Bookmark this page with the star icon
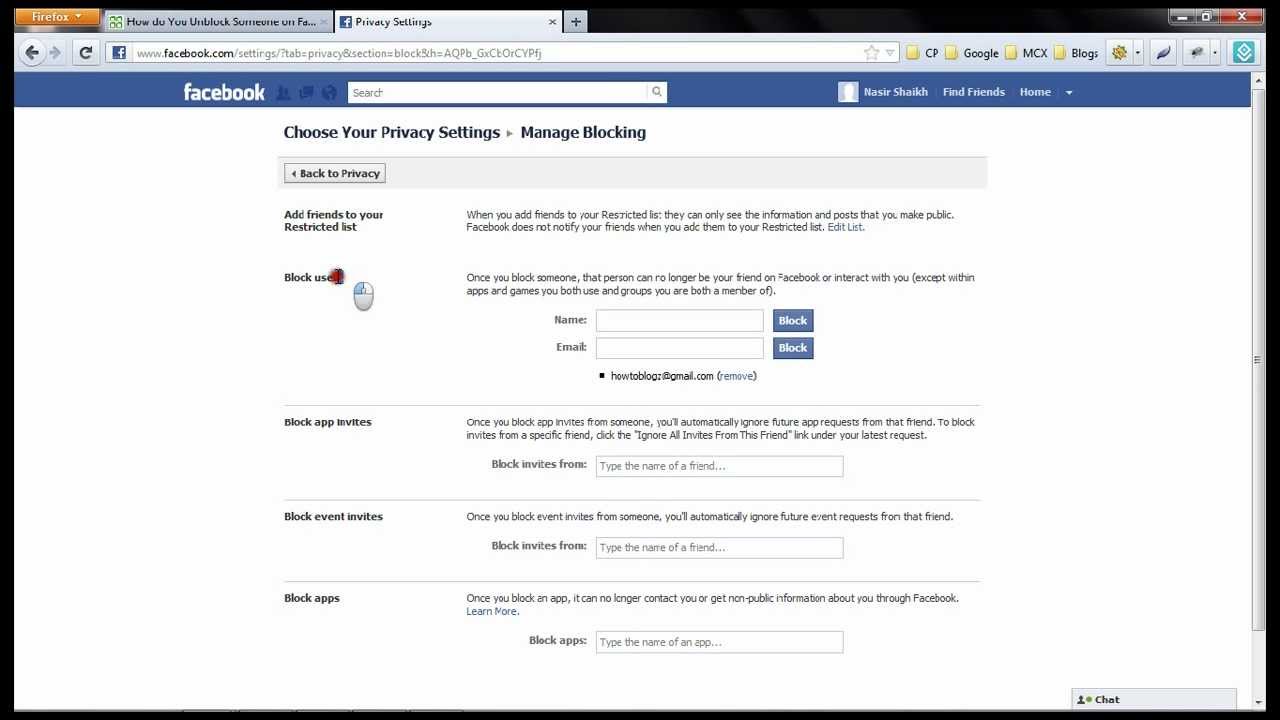 pos(871,53)
